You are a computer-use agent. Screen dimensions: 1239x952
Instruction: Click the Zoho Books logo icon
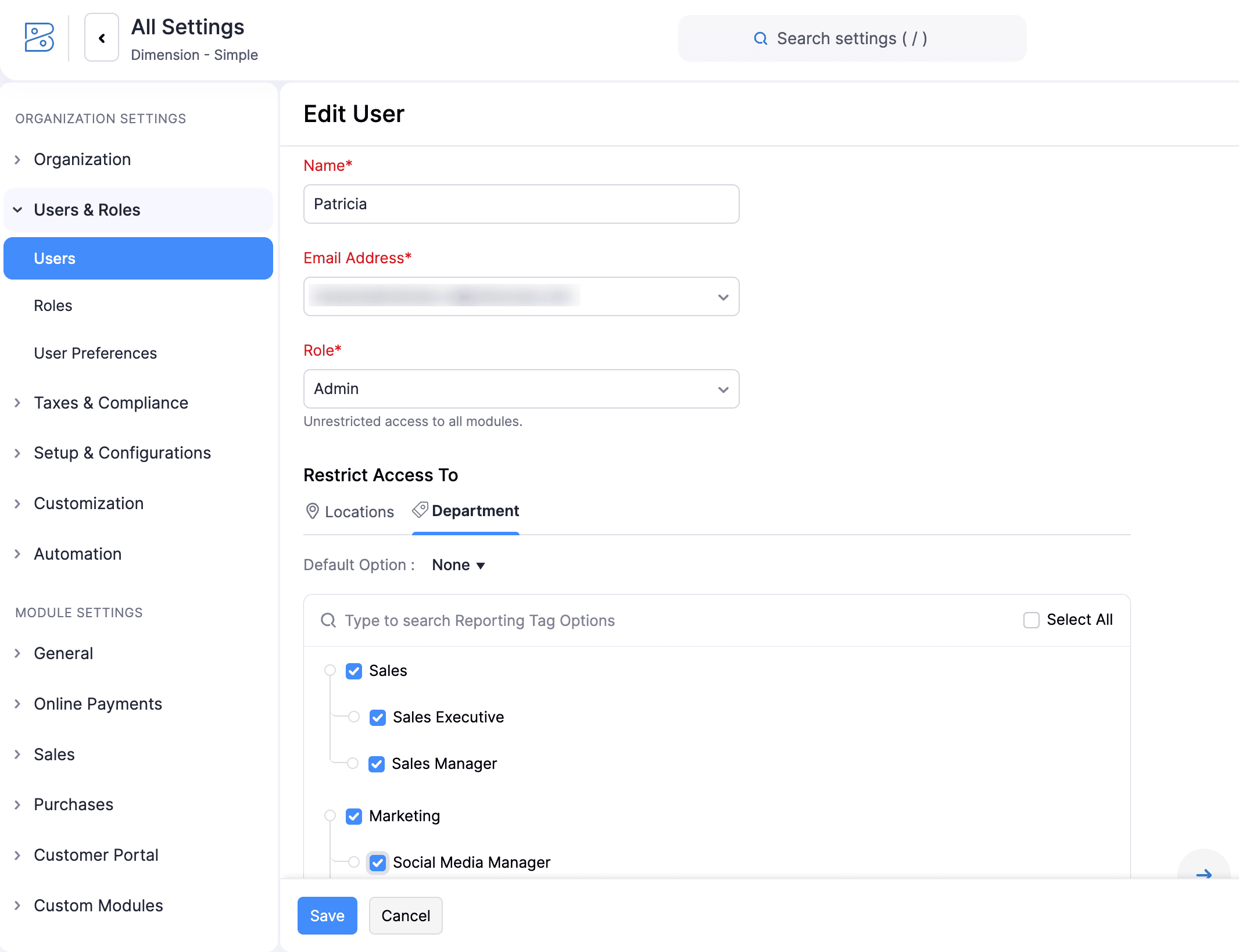(39, 38)
